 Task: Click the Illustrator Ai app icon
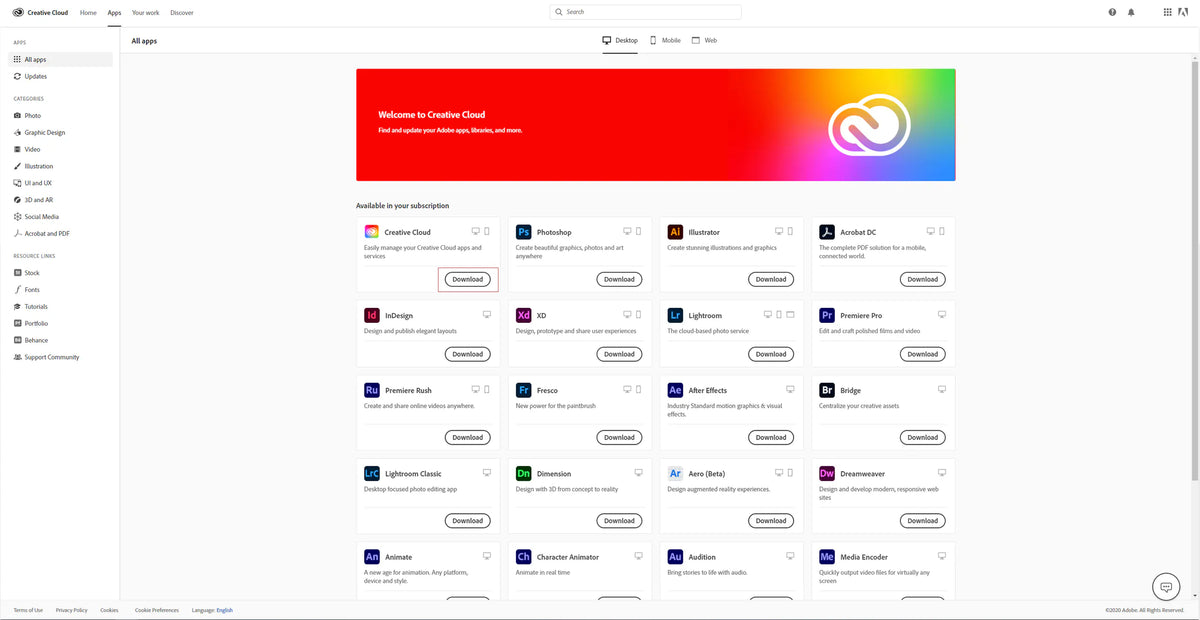(675, 232)
